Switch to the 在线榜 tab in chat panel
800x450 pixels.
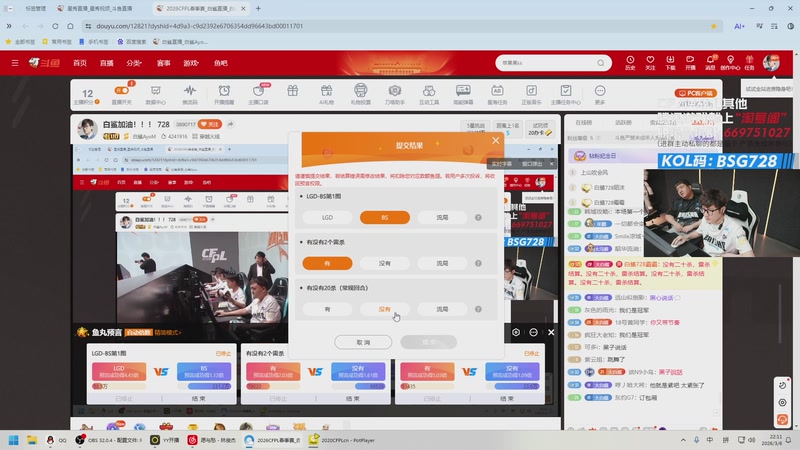click(x=584, y=122)
